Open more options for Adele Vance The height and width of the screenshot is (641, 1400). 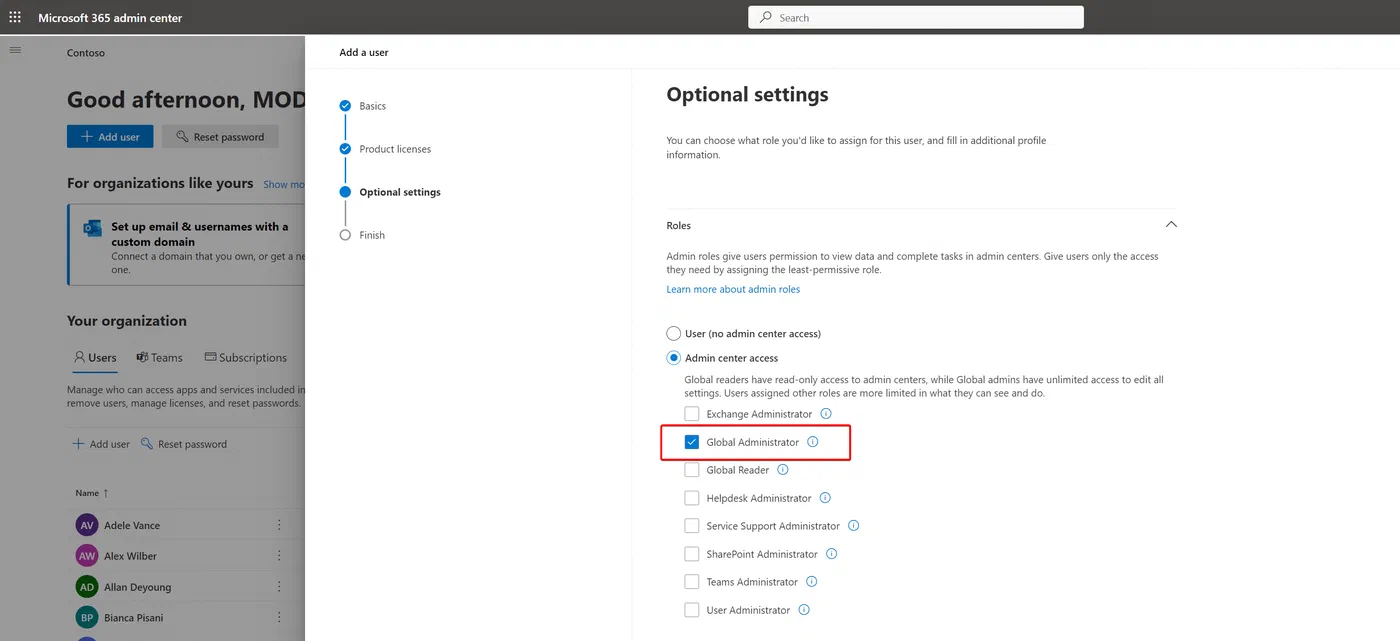coord(279,525)
